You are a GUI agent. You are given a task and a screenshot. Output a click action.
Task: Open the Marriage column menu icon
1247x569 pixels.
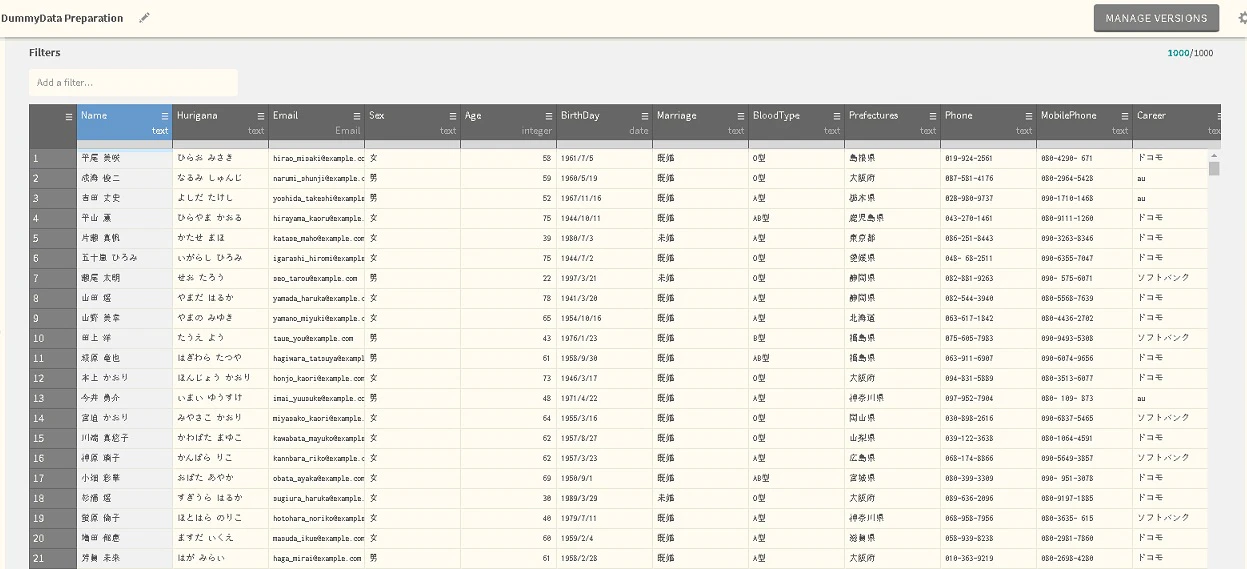(x=741, y=116)
